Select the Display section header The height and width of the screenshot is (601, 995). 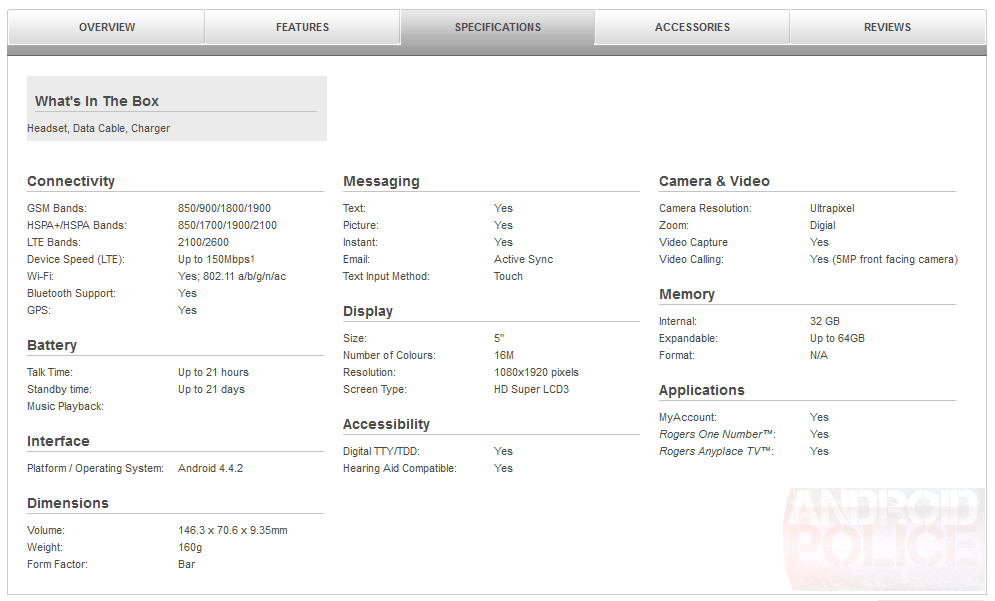click(x=367, y=311)
